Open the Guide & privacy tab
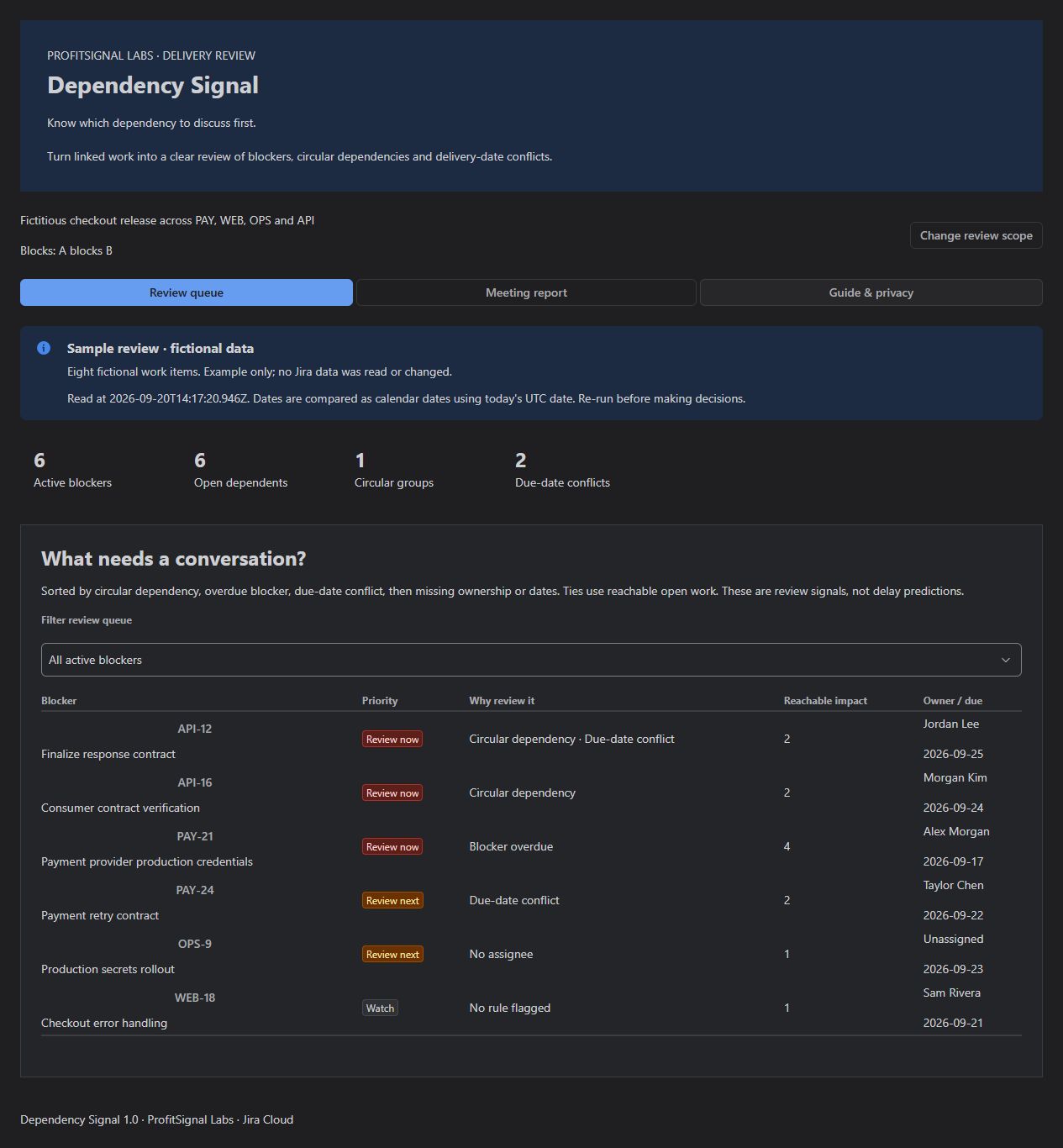This screenshot has height=1148, width=1063. coord(871,292)
